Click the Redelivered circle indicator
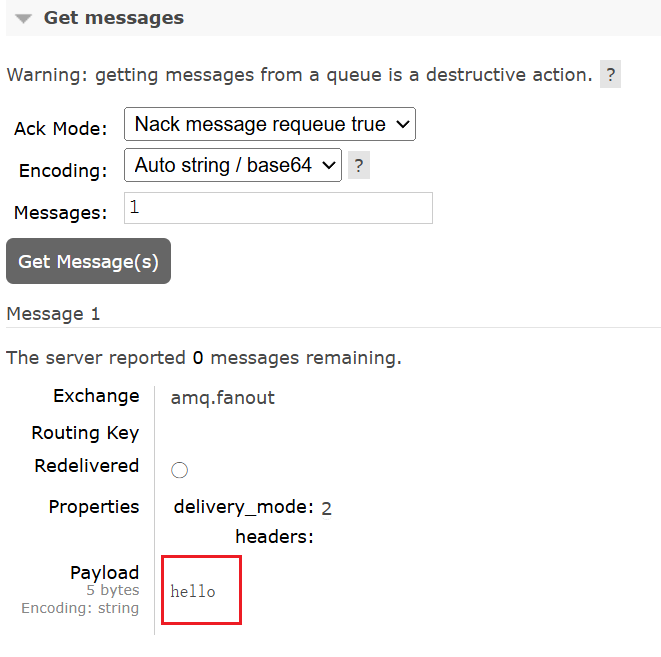Image resolution: width=661 pixels, height=657 pixels. click(180, 470)
